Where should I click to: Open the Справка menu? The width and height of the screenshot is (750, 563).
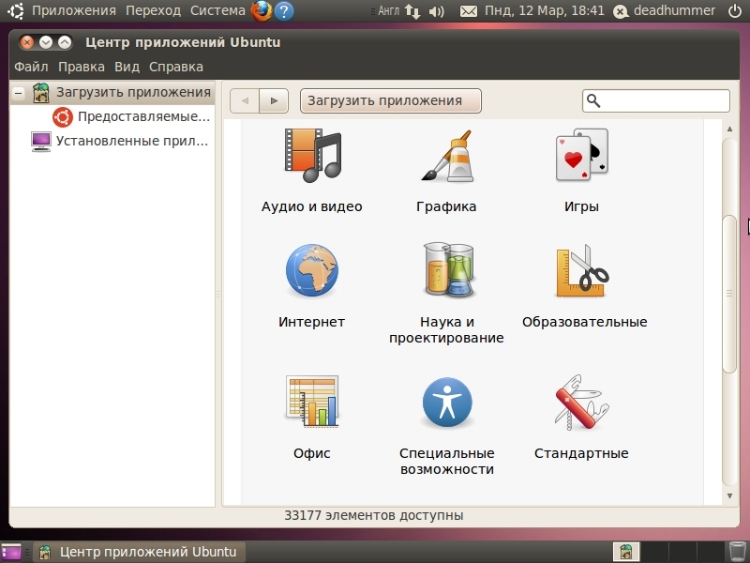(x=176, y=67)
